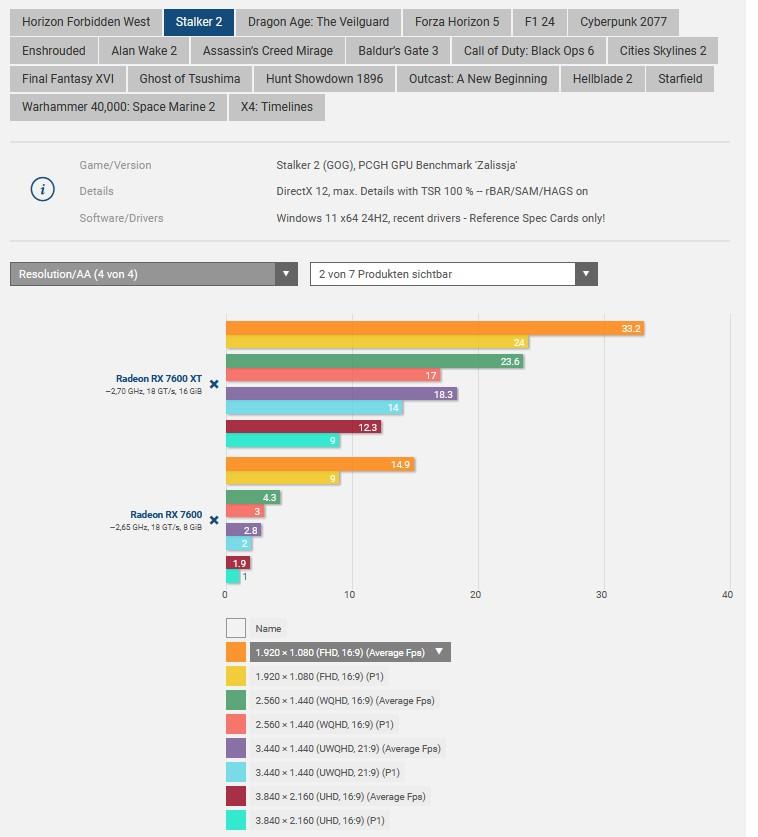Screen dimensions: 758x837
Task: Click the Radeon RX 7600 product name
Action: tap(166, 515)
